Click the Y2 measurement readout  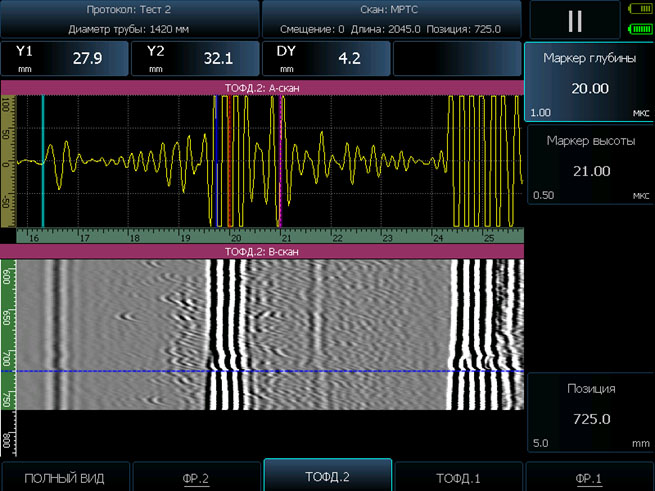pyautogui.click(x=195, y=59)
